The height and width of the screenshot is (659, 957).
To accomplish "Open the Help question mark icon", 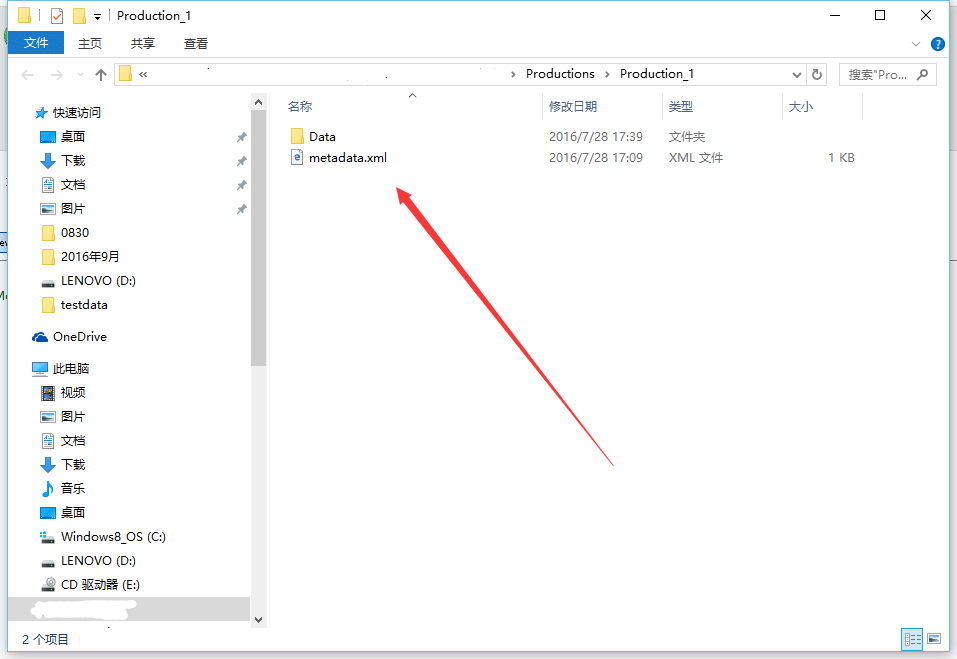I will point(937,44).
